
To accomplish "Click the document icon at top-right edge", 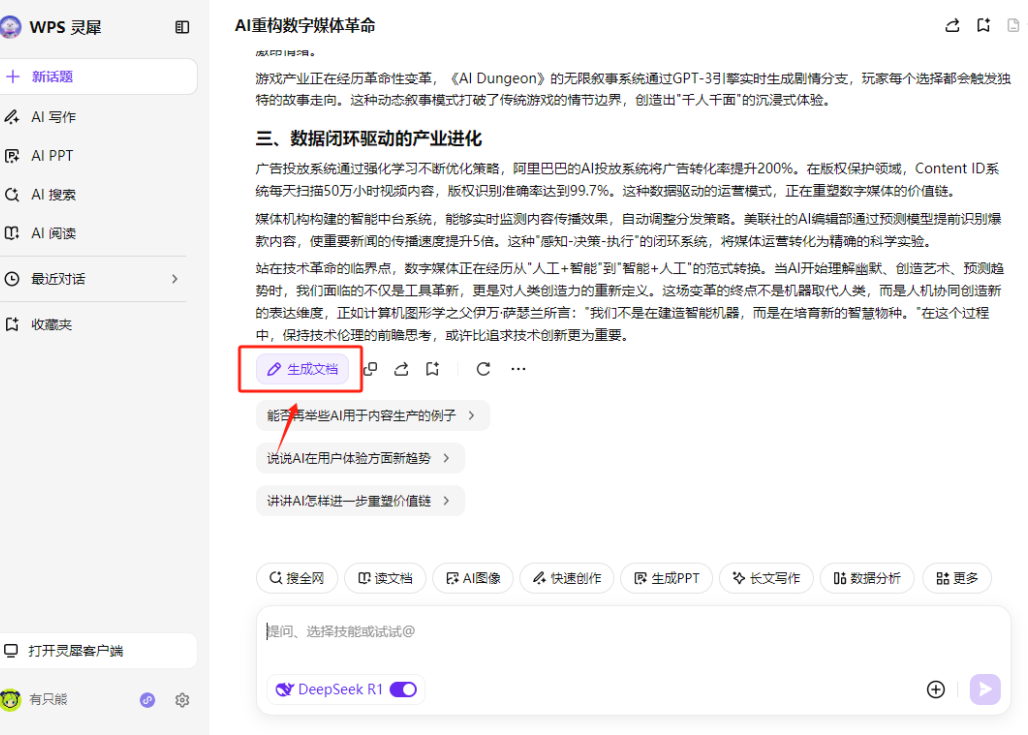I will pos(1014,26).
